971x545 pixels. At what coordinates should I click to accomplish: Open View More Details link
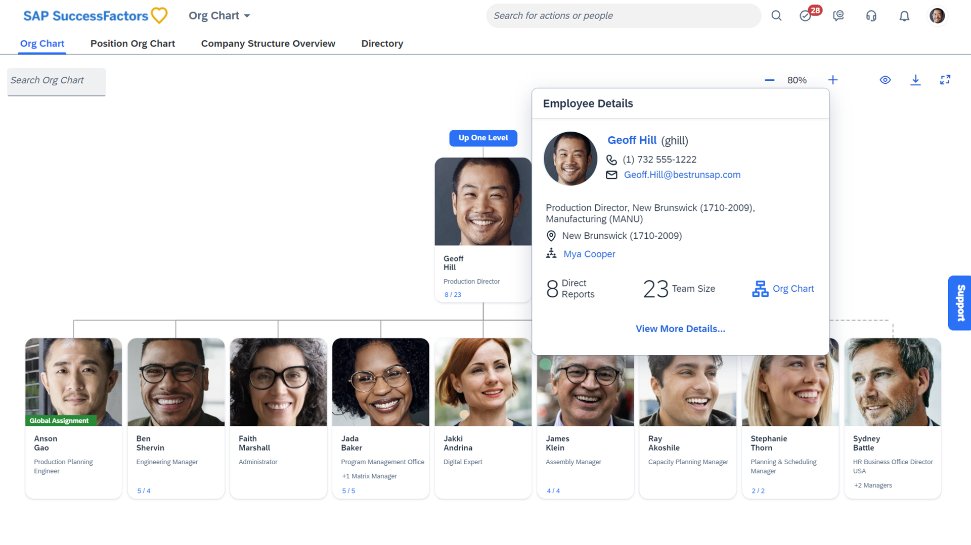680,329
